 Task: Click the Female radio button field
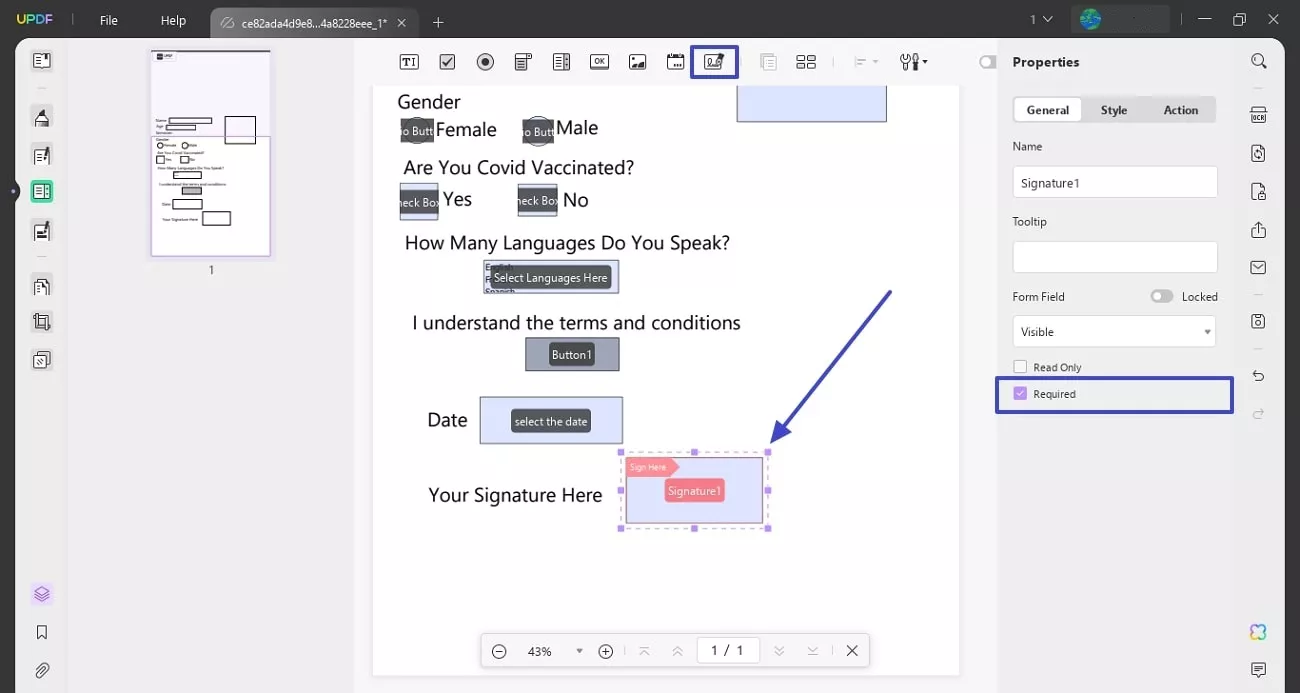(x=417, y=130)
